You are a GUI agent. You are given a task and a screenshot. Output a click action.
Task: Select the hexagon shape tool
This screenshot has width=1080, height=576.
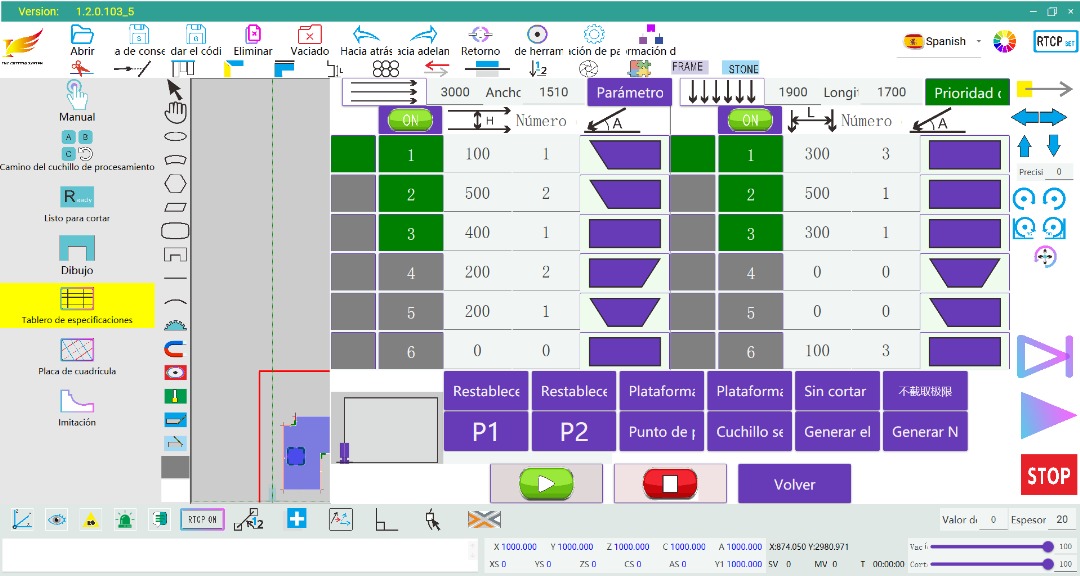(175, 183)
